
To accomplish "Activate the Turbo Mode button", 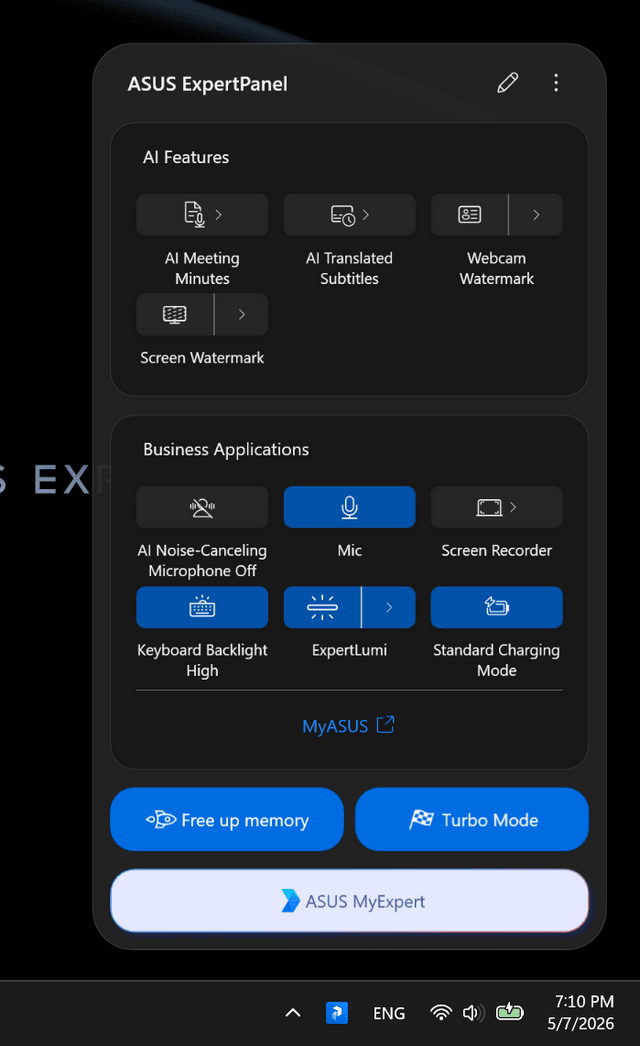I will click(x=472, y=819).
